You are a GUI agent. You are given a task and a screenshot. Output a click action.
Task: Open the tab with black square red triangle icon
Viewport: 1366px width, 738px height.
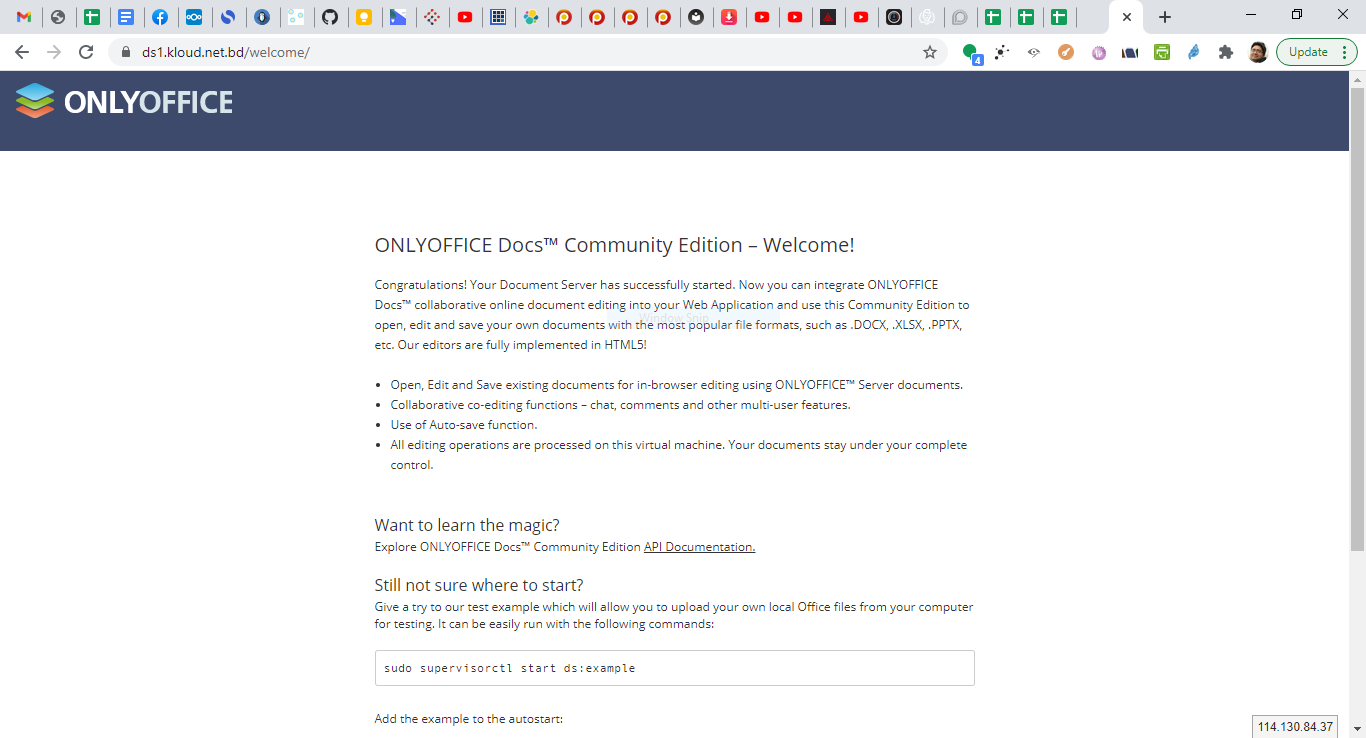[828, 17]
